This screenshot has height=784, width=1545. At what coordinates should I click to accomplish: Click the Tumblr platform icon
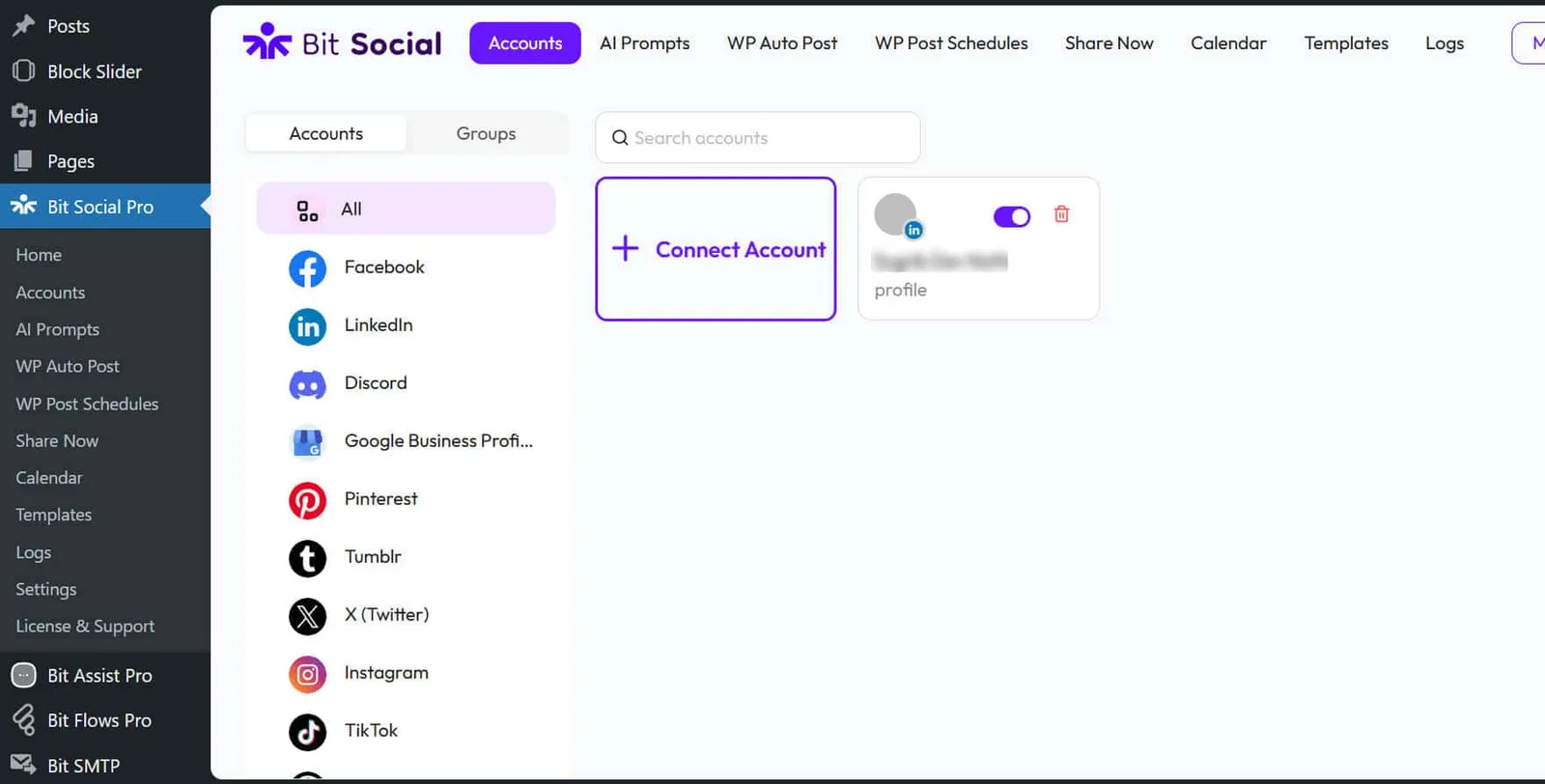307,558
